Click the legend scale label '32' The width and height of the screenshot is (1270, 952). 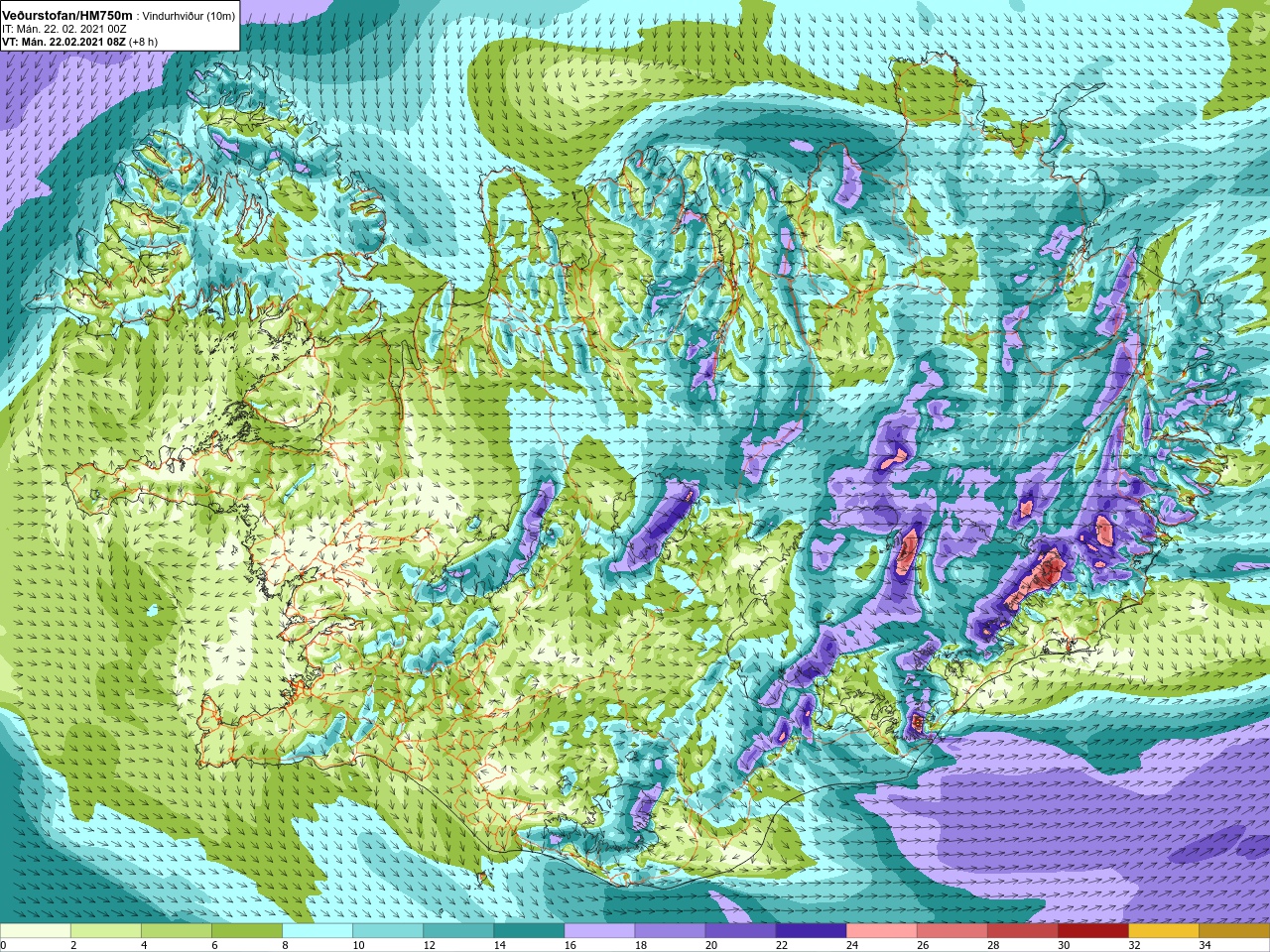[x=1133, y=945]
